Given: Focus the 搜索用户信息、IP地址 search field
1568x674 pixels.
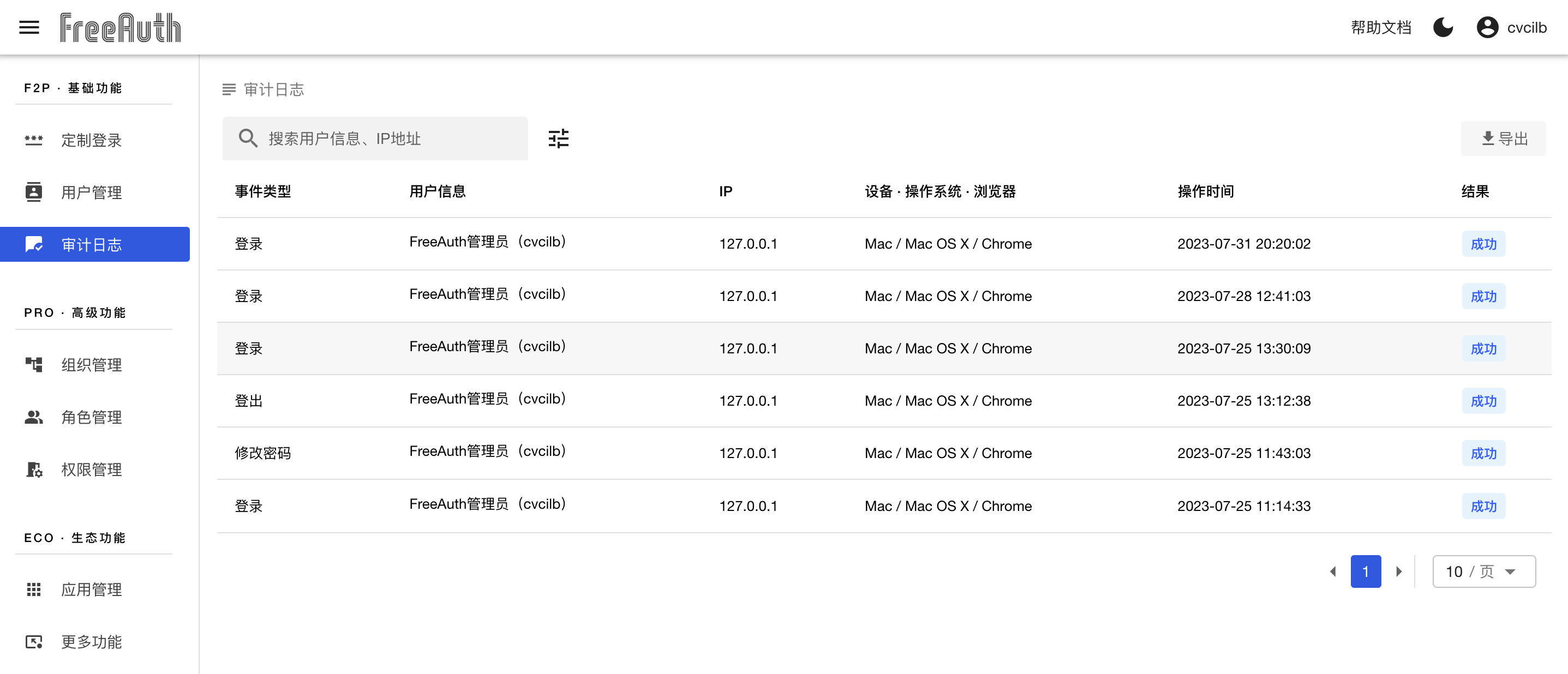Looking at the screenshot, I should 375,138.
